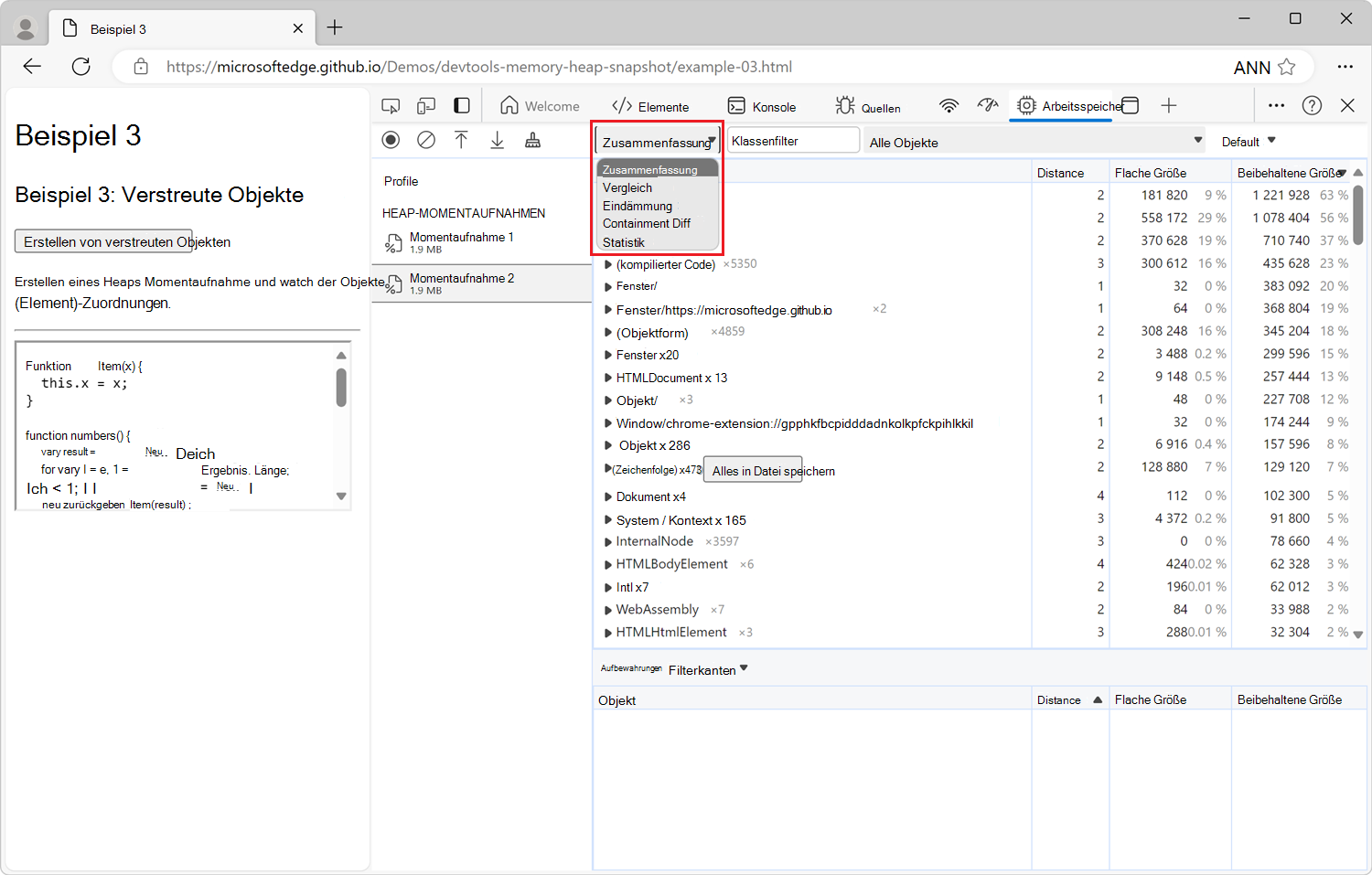This screenshot has width=1372, height=875.
Task: Open the Alle Objekte filter dropdown
Action: [x=1034, y=142]
